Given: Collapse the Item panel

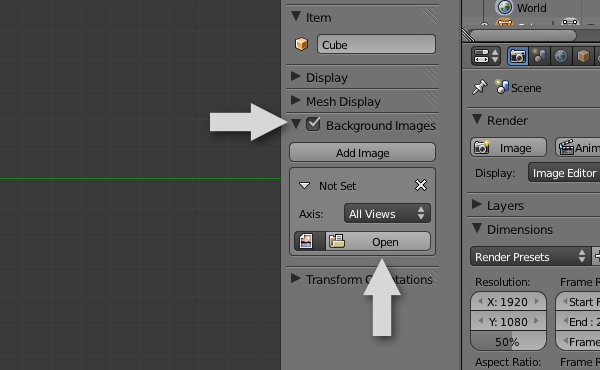Looking at the screenshot, I should [x=296, y=16].
